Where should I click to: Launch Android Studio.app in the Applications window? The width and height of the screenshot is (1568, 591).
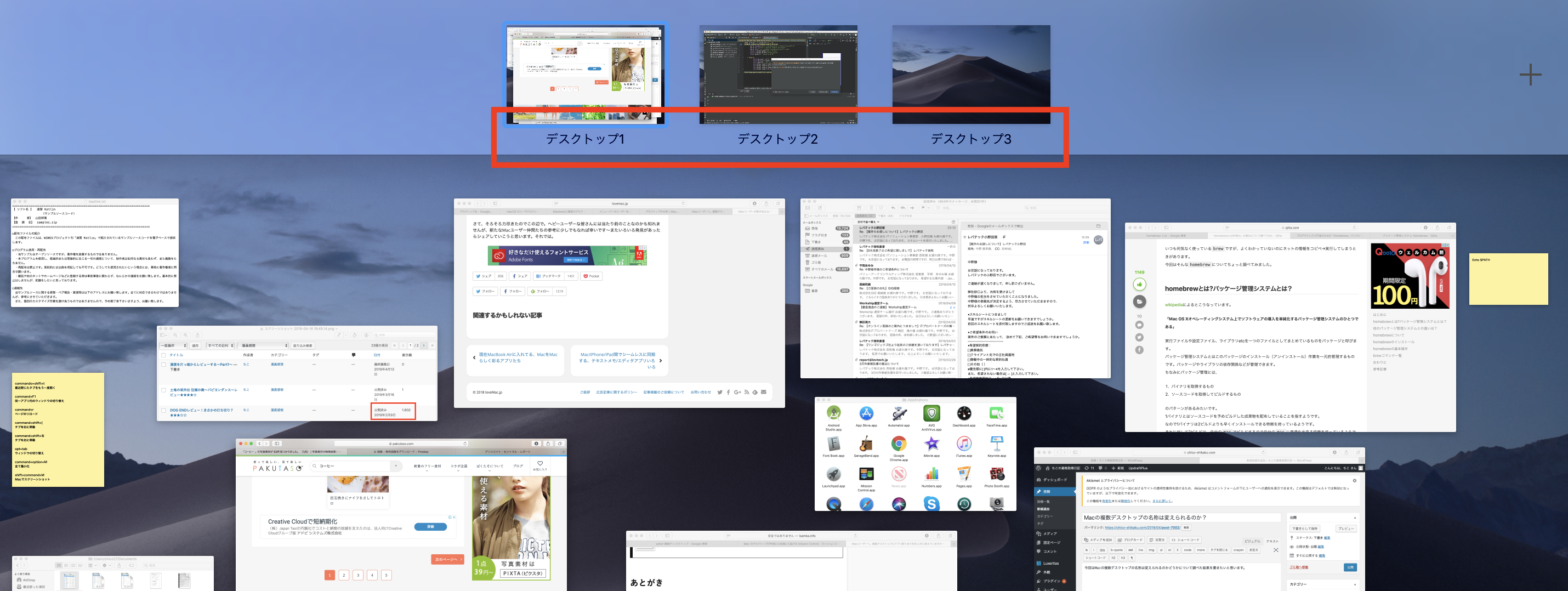click(x=834, y=414)
